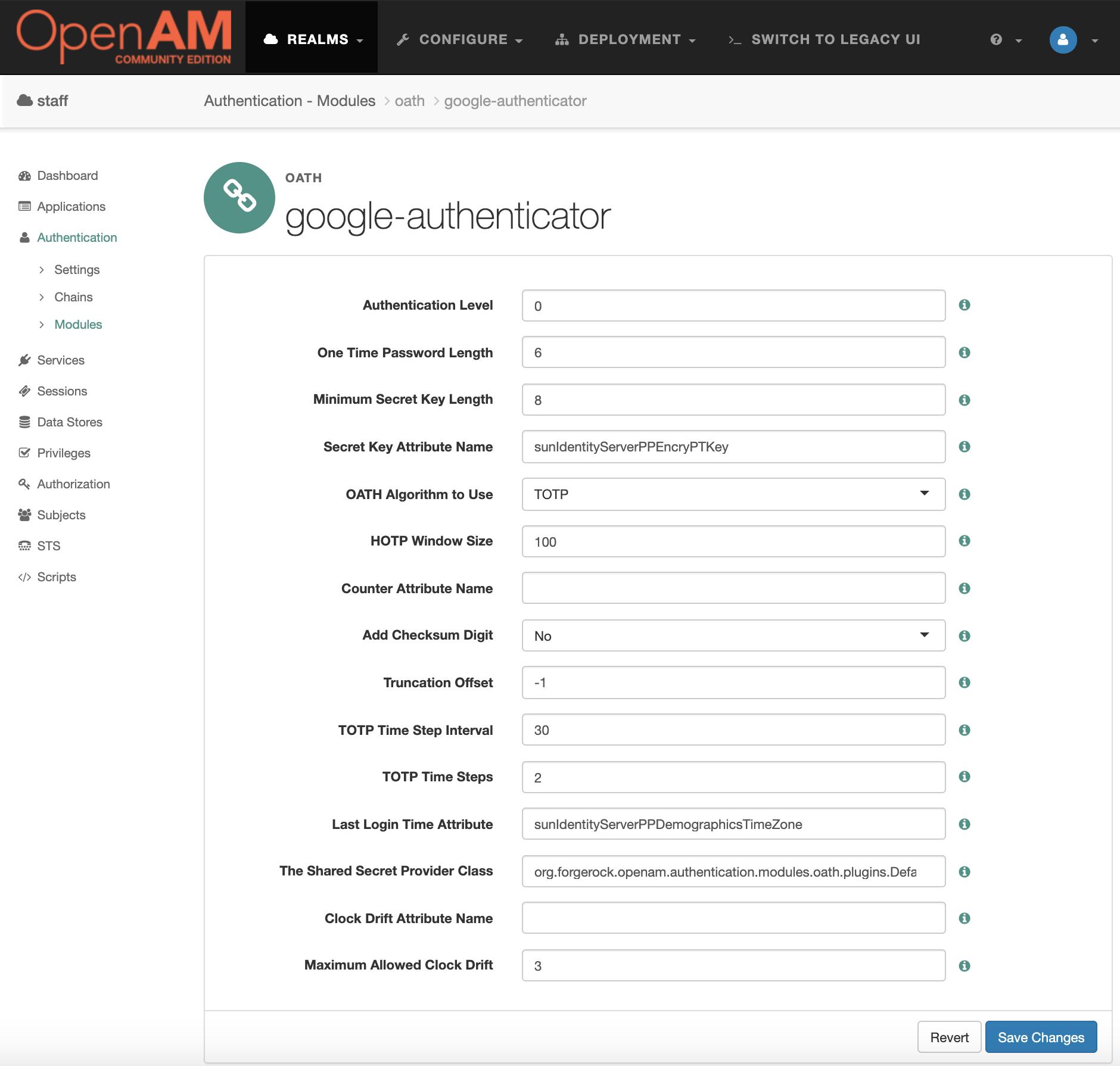Open Data Stores in the sidebar
Image resolution: width=1120 pixels, height=1066 pixels.
pos(60,422)
